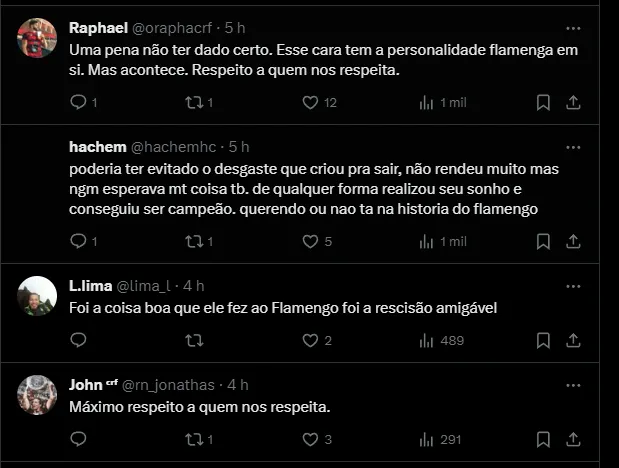Like L.lima's tweet with 2 likes
The height and width of the screenshot is (468, 619).
310,340
